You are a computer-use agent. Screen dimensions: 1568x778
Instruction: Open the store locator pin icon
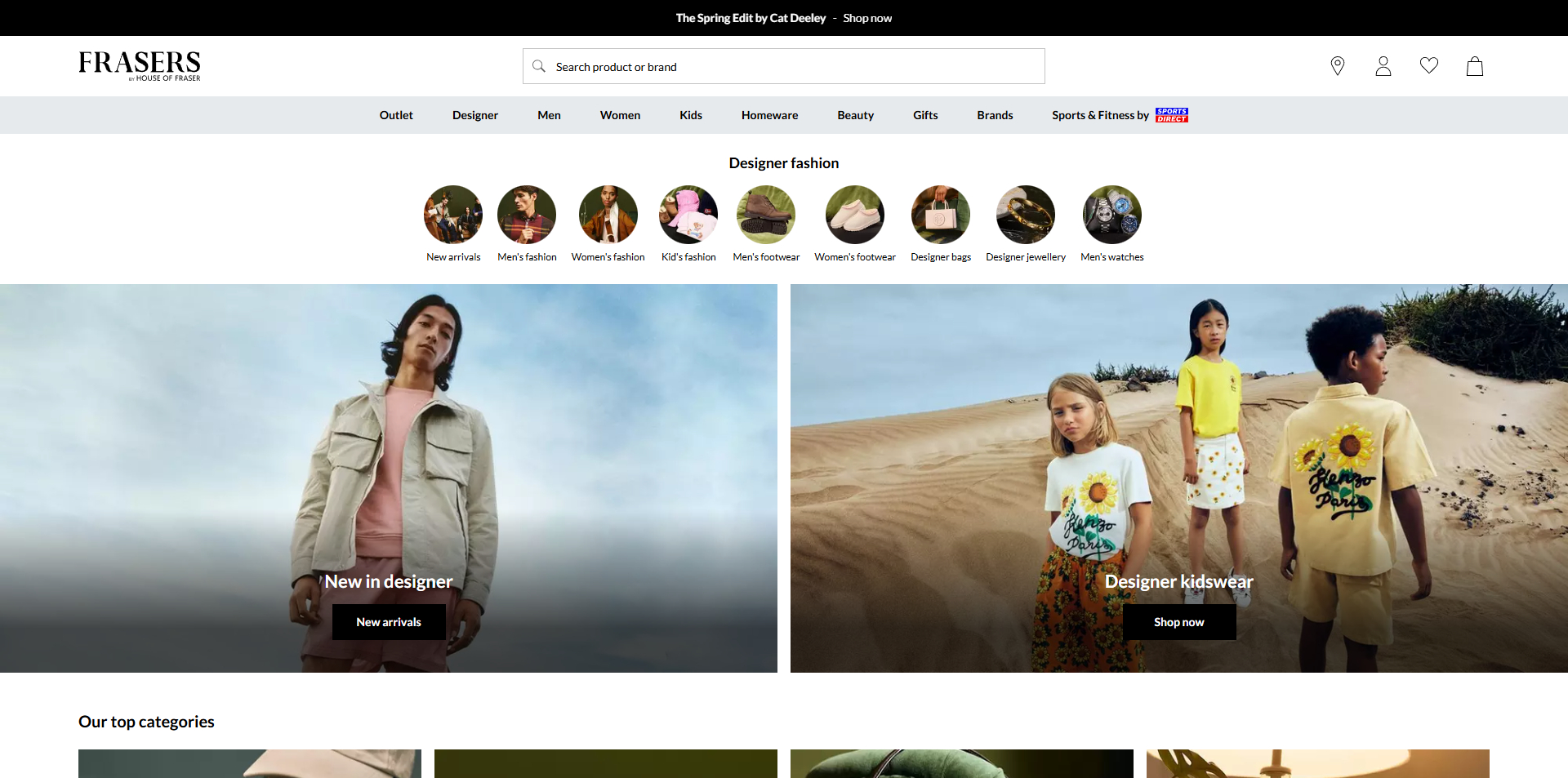point(1337,66)
